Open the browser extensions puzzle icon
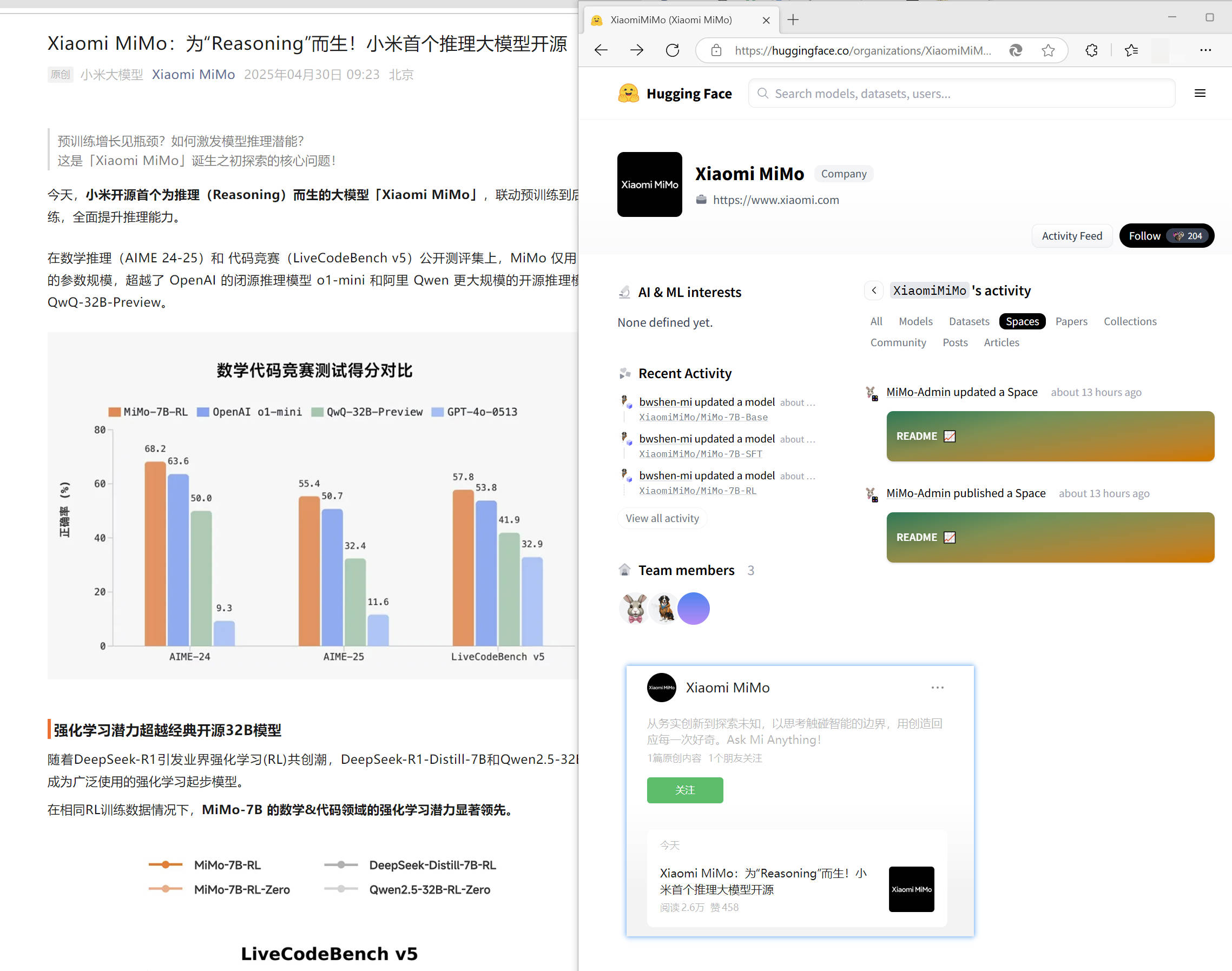This screenshot has width=1232, height=971. (1091, 51)
